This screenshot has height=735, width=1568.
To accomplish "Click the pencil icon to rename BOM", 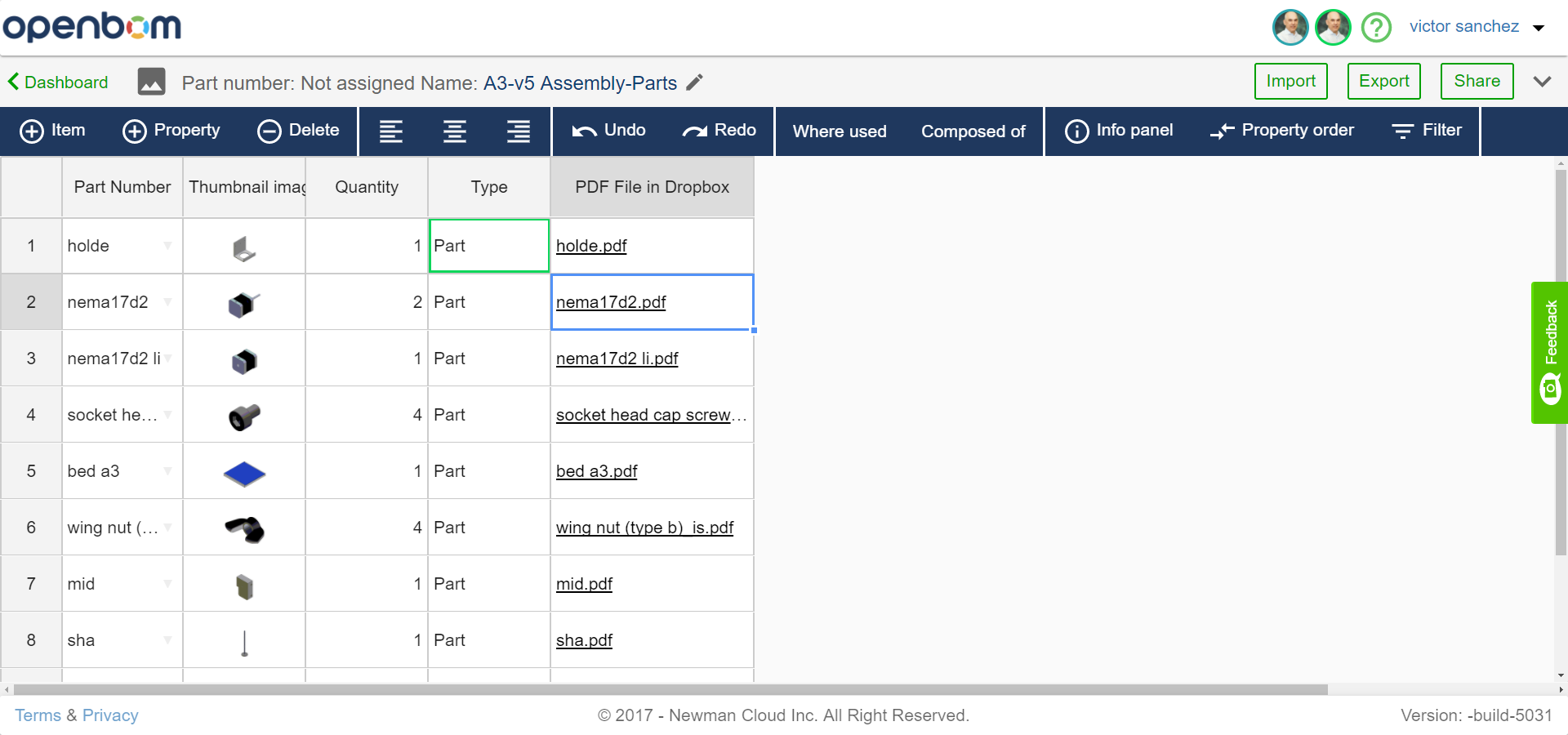I will point(694,82).
